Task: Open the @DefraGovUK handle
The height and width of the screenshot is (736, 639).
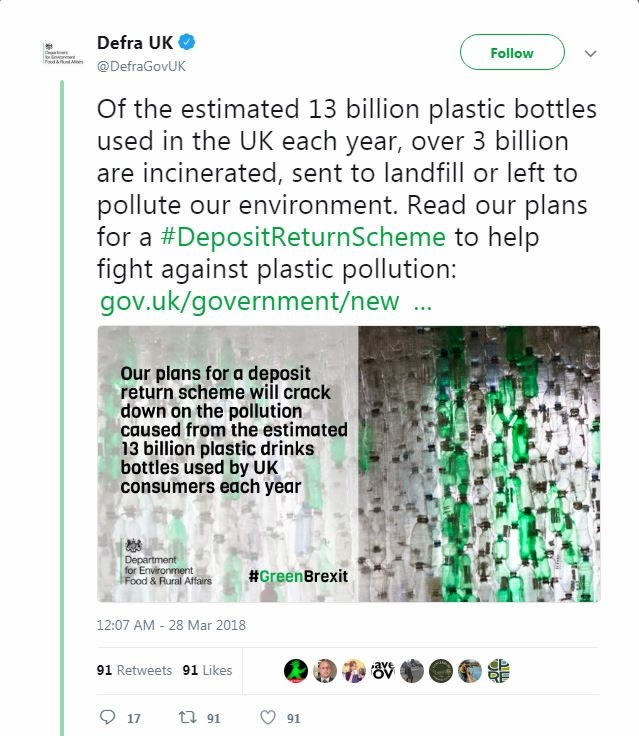Action: coord(141,65)
